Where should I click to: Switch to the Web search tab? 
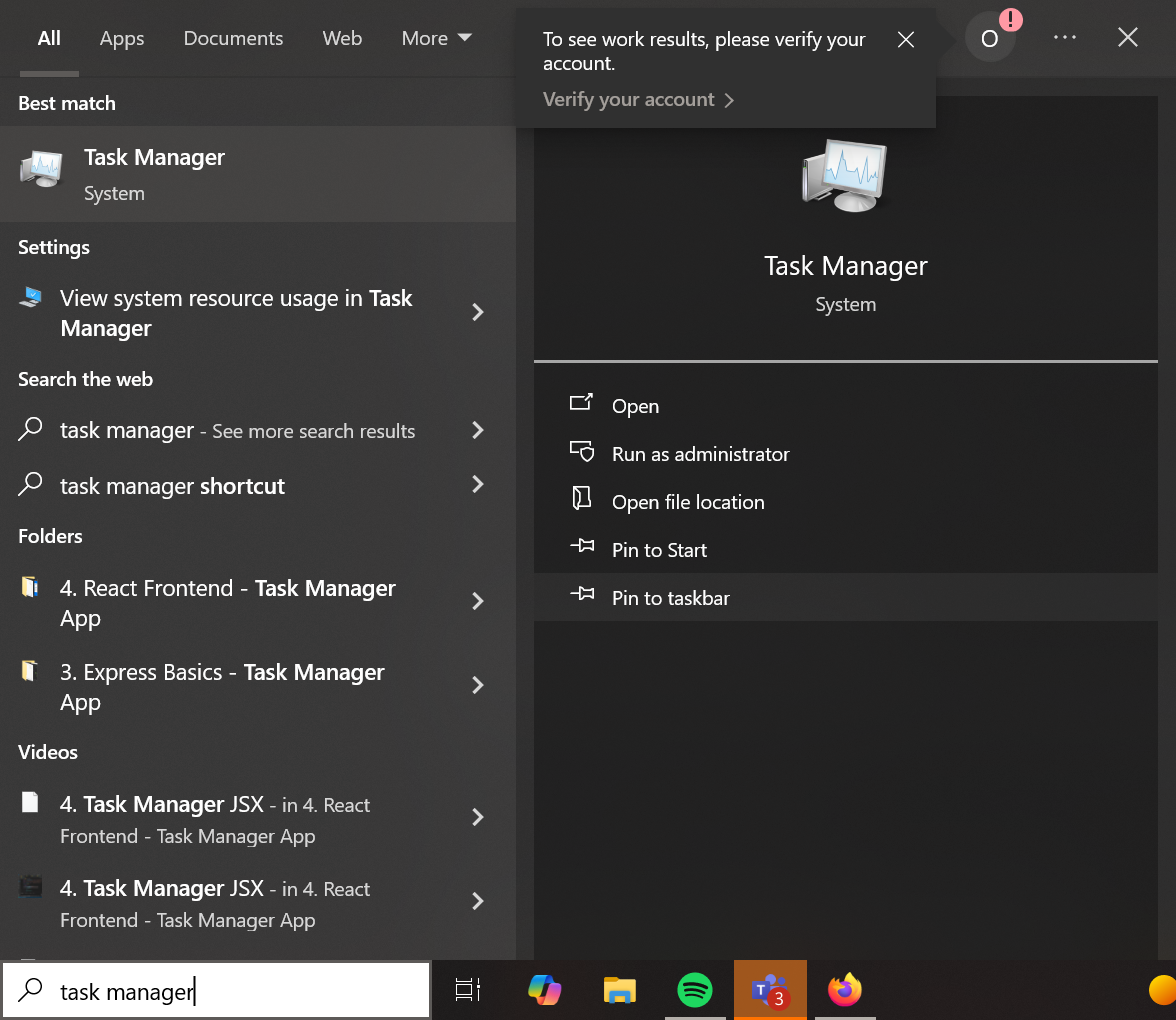coord(342,38)
